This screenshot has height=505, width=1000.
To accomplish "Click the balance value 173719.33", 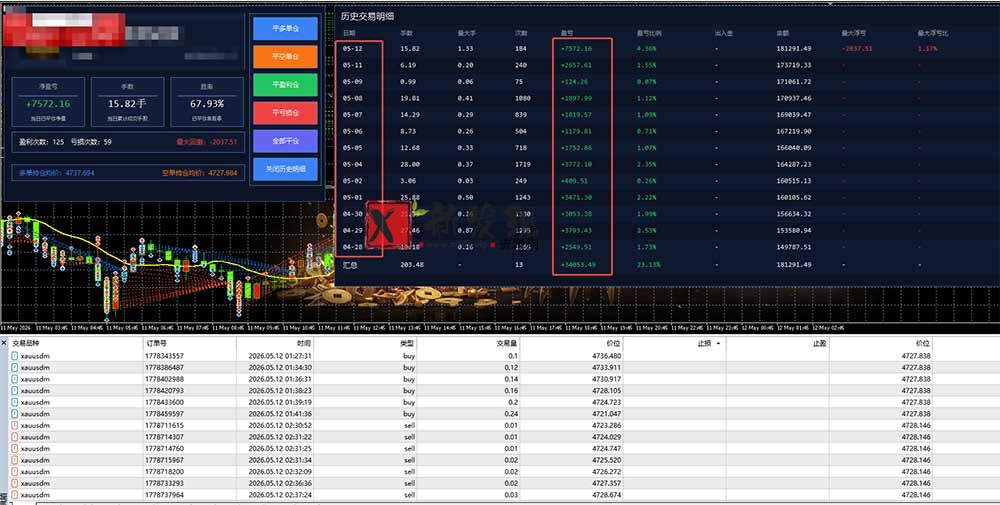I will [x=793, y=65].
